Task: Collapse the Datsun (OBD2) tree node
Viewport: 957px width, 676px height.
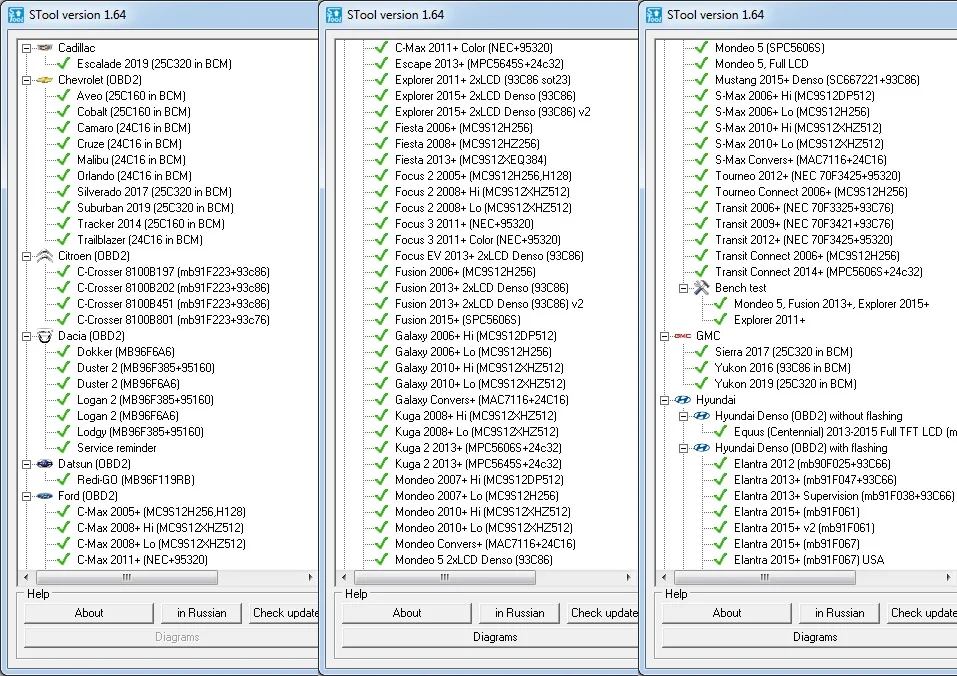Action: (26, 464)
